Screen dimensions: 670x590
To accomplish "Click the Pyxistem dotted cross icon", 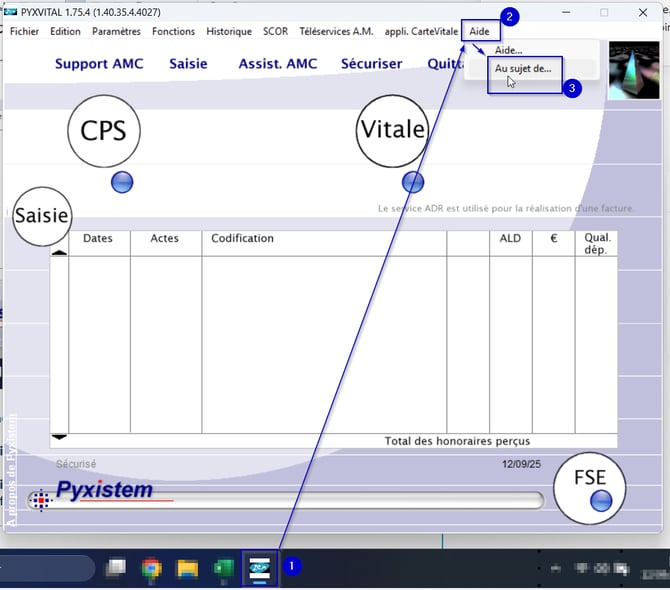I will (41, 500).
